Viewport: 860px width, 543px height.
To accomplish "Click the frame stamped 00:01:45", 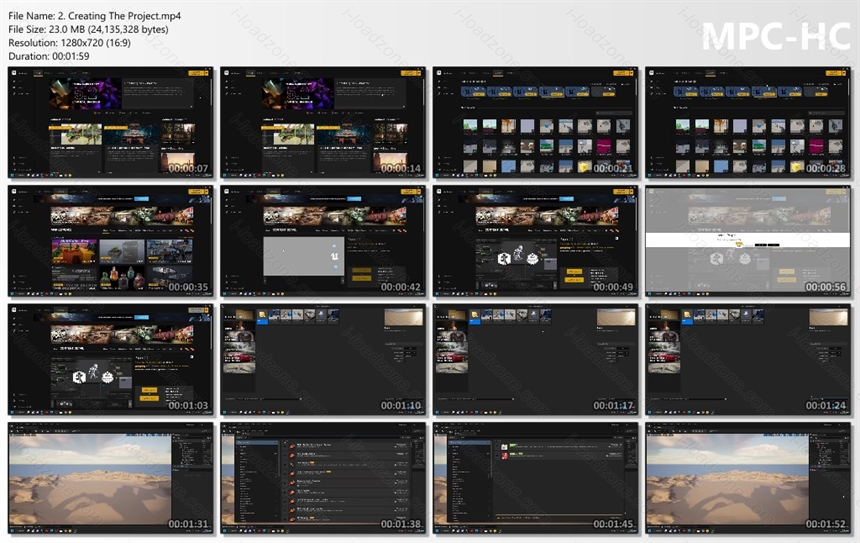I will 535,478.
